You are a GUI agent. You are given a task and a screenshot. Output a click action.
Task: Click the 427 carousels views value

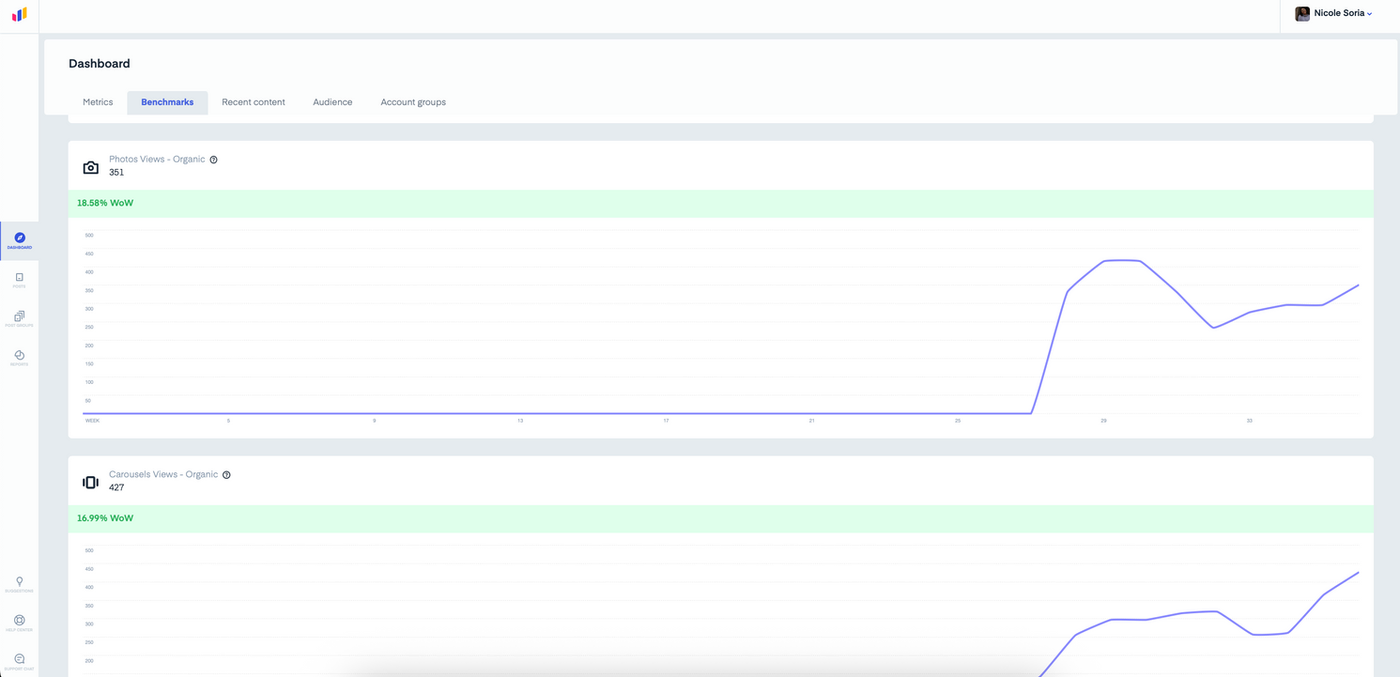(x=117, y=488)
